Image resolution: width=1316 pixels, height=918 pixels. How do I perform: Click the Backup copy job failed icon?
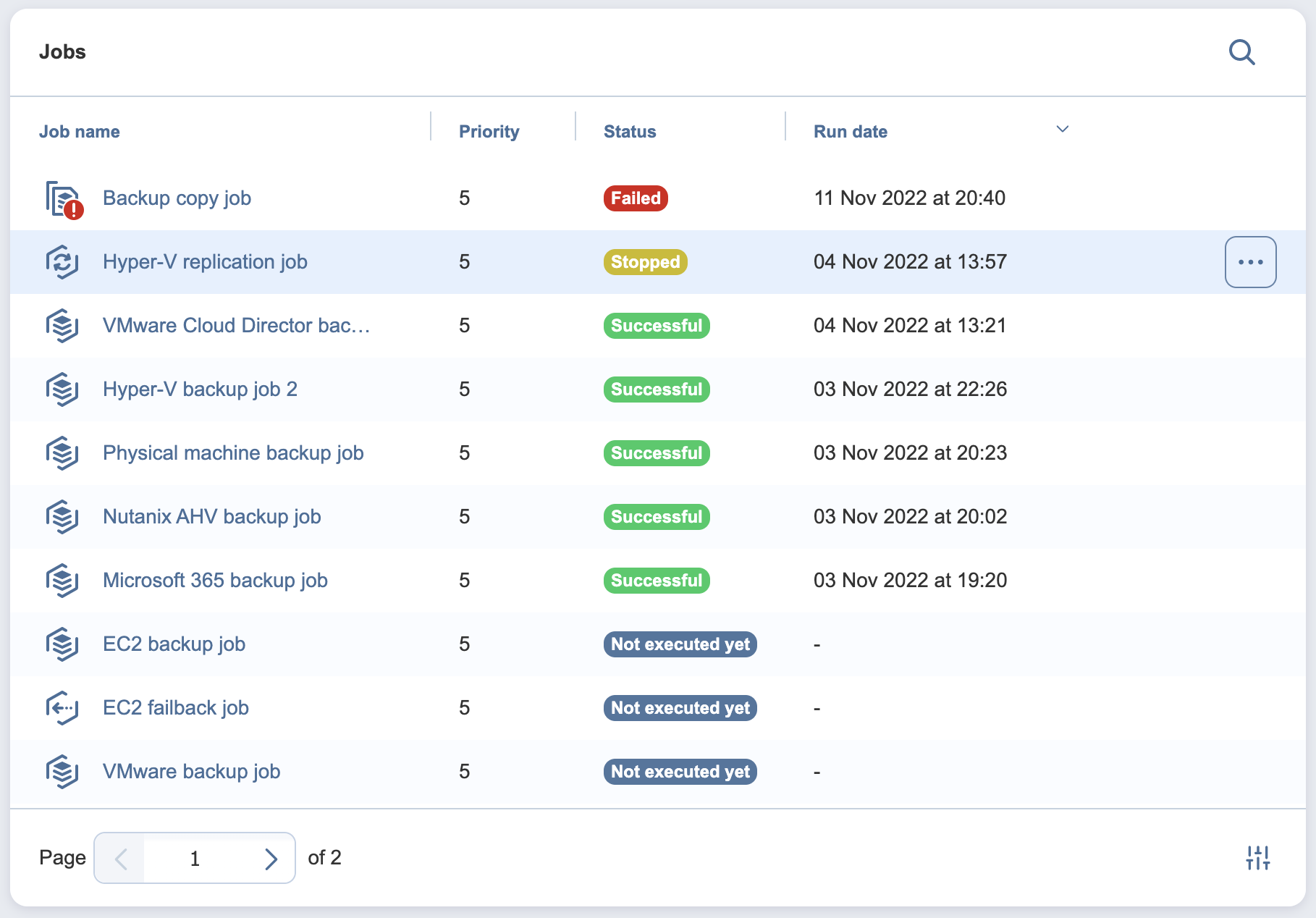64,199
